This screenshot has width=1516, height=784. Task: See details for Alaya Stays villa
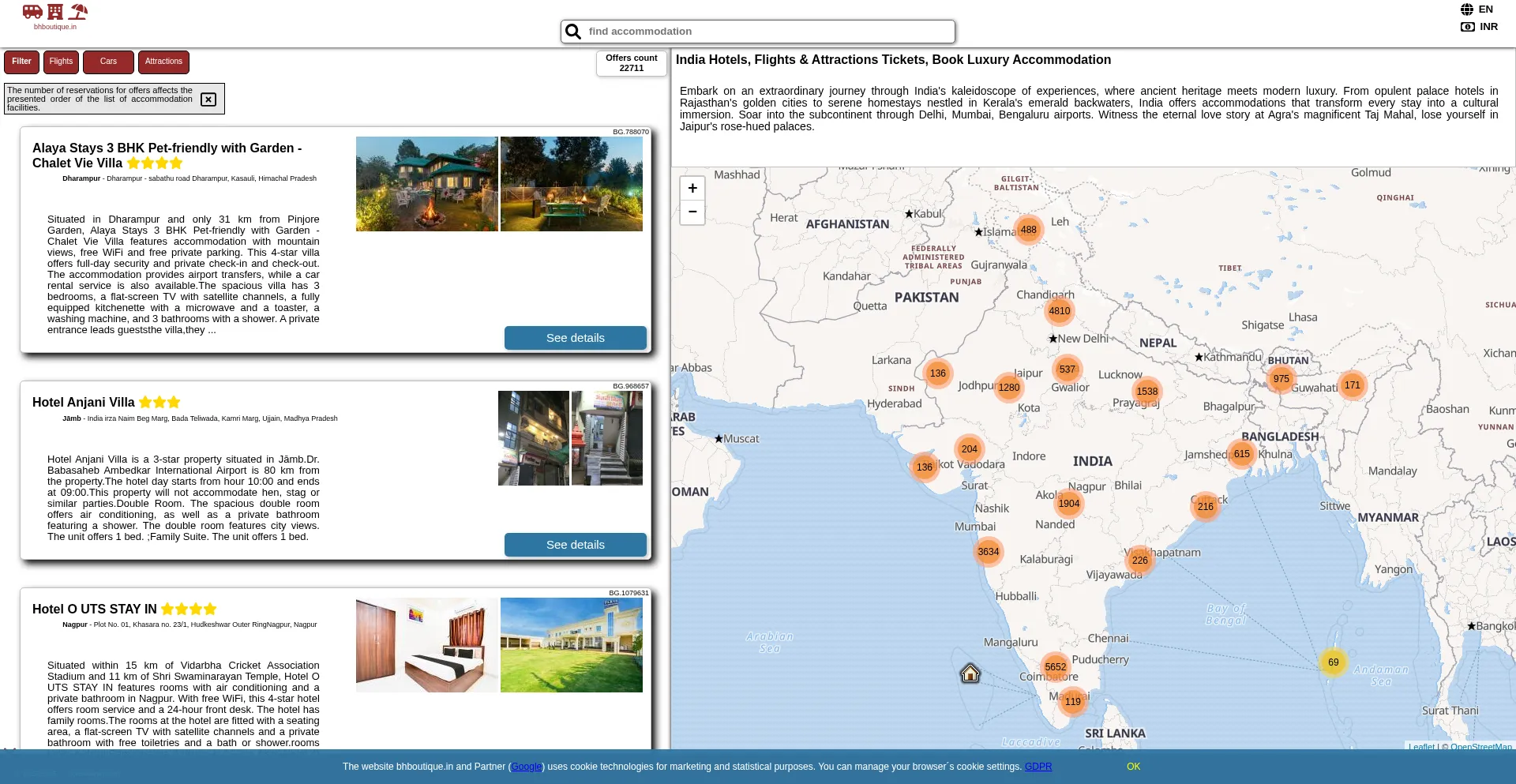(x=575, y=338)
